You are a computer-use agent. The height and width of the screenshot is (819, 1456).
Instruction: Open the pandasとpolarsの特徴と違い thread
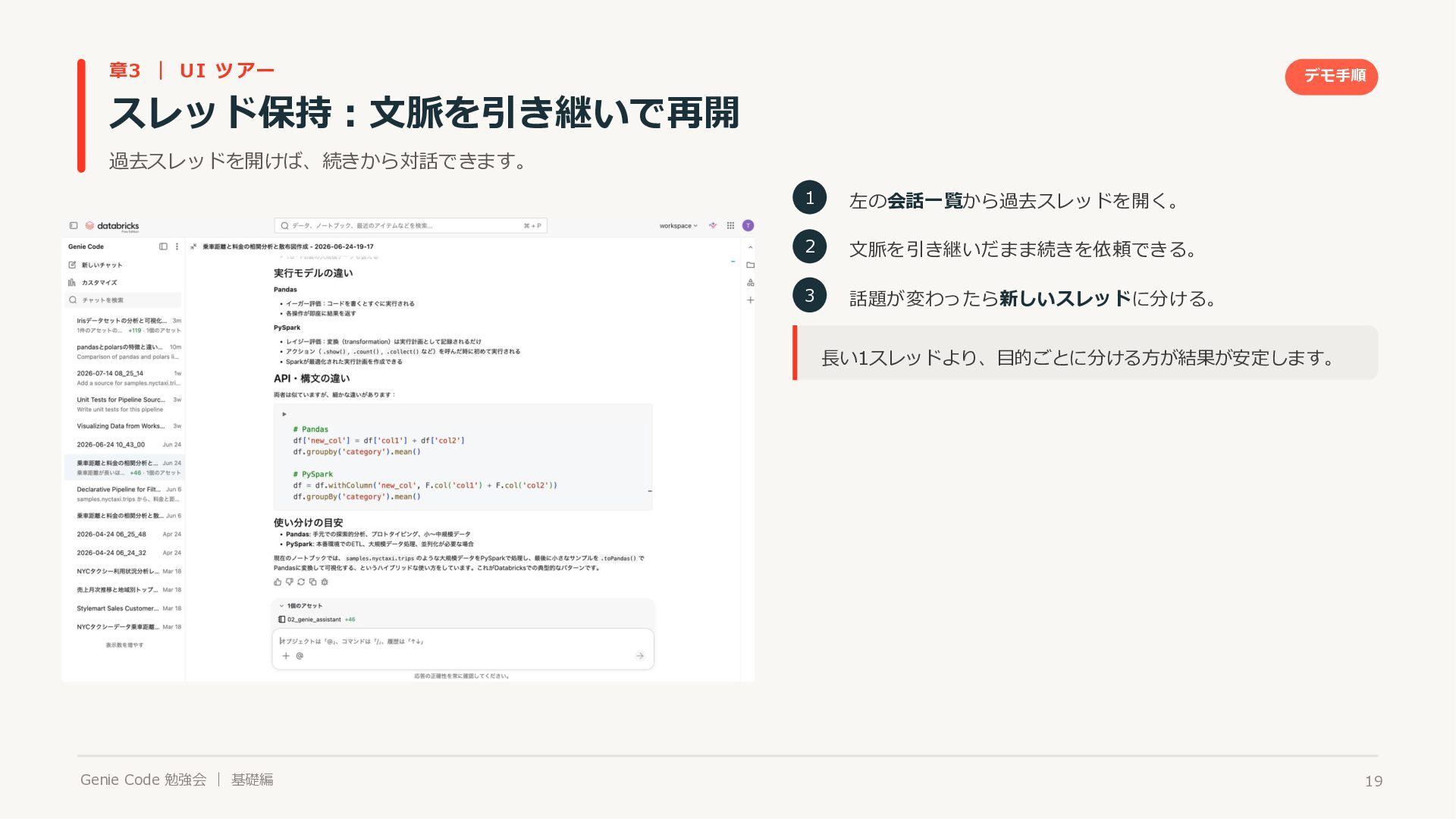click(125, 352)
